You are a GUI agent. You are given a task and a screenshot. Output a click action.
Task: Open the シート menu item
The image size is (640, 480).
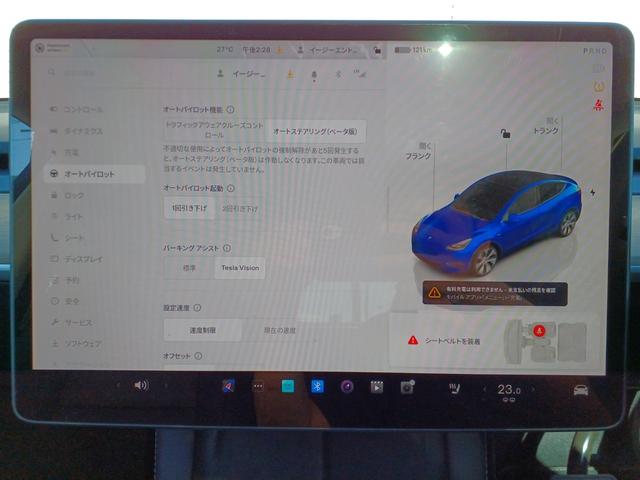pos(68,238)
